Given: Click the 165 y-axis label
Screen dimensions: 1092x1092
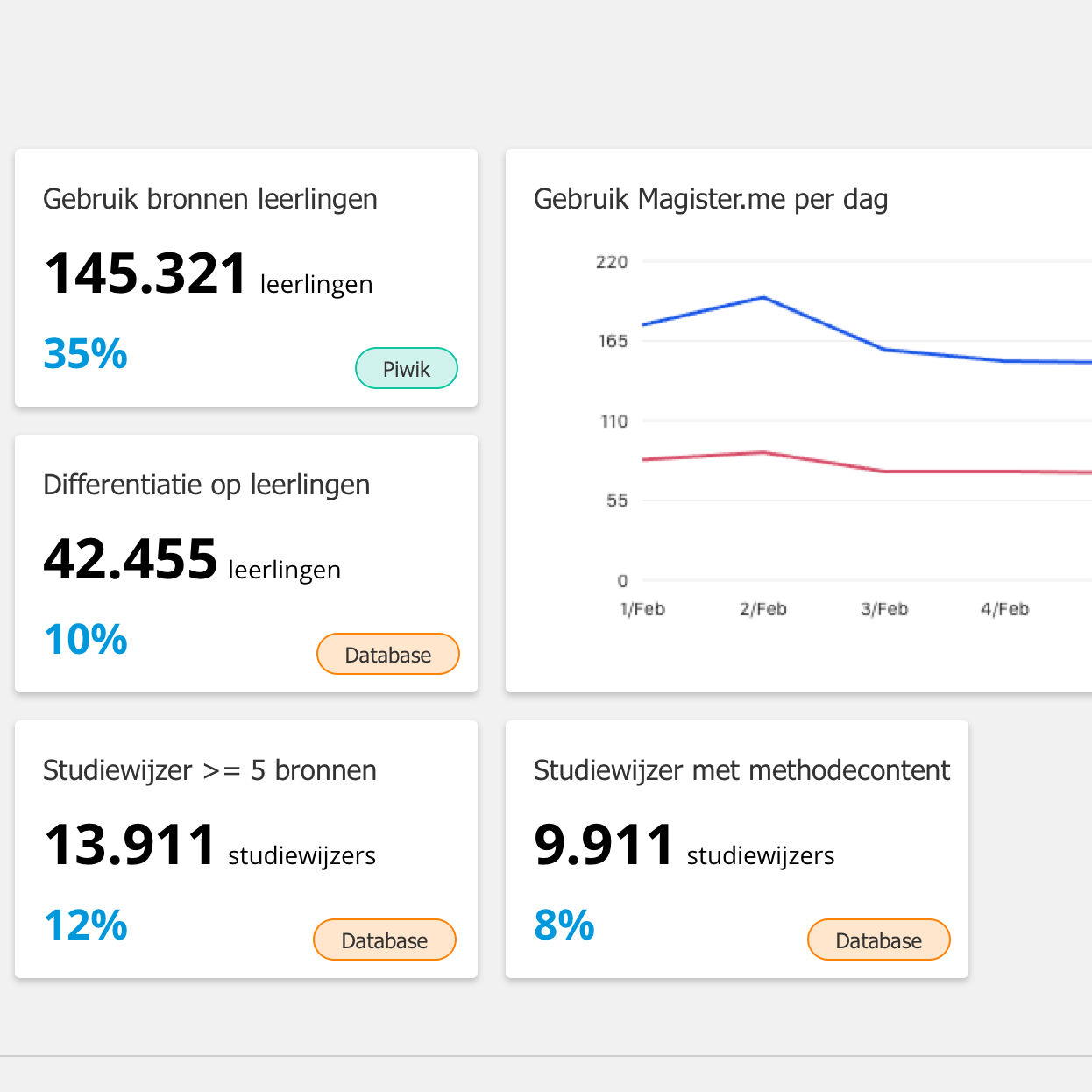Looking at the screenshot, I should pyautogui.click(x=613, y=341).
